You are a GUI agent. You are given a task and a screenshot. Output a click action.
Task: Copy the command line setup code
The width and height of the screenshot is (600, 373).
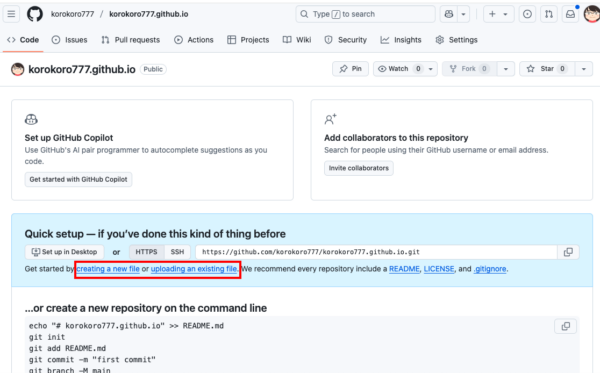(565, 326)
